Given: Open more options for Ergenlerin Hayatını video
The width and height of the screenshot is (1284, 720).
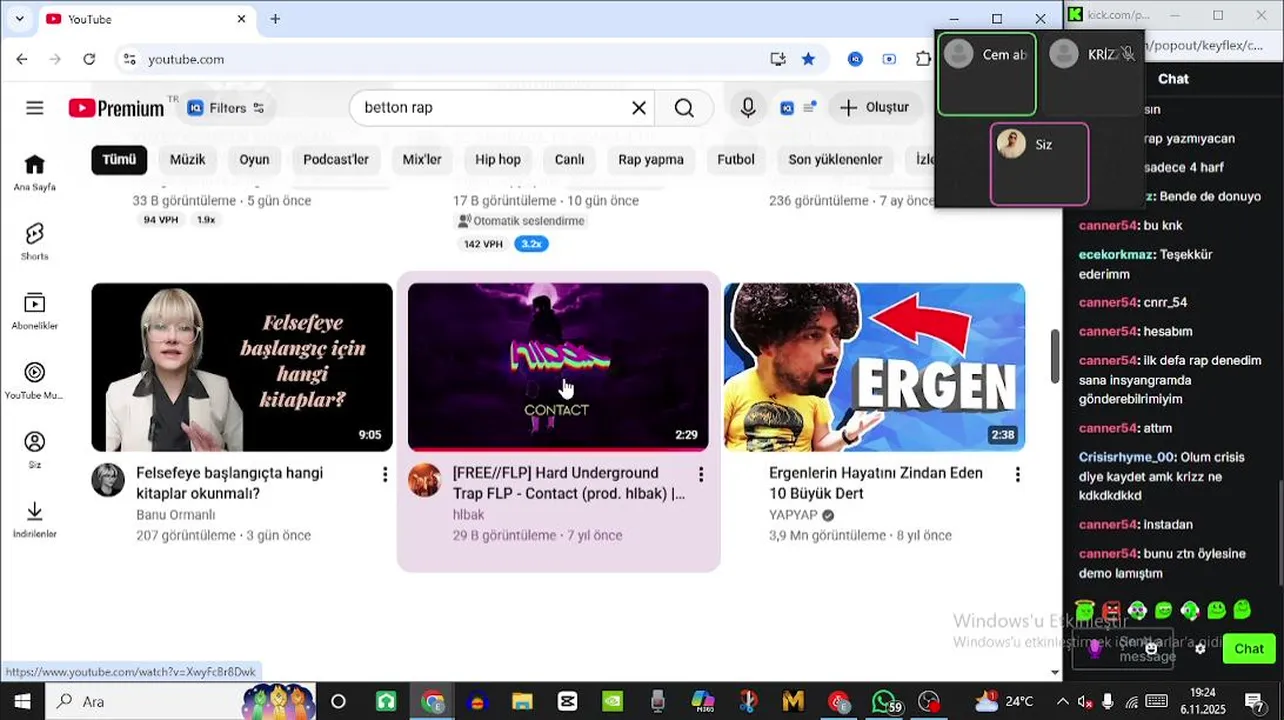Looking at the screenshot, I should pos(1018,474).
